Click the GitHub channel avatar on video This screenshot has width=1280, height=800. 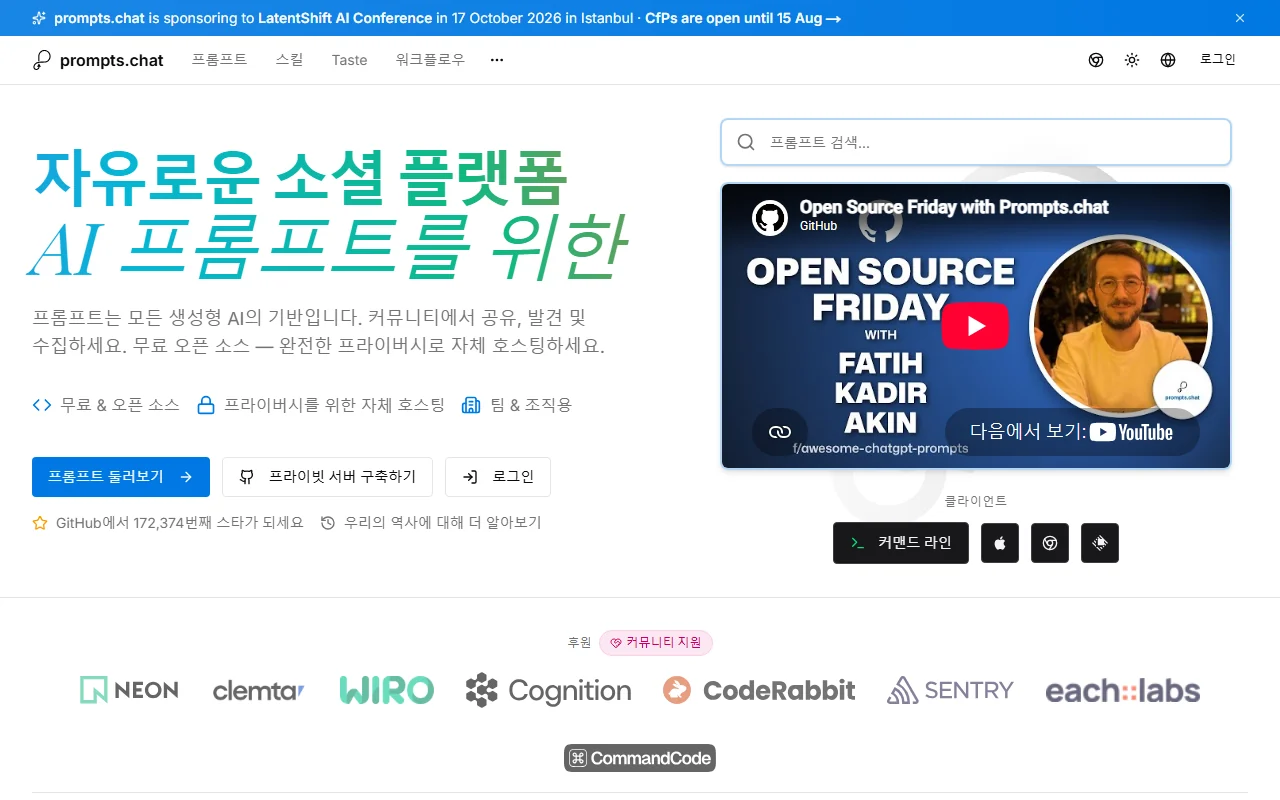click(x=770, y=217)
